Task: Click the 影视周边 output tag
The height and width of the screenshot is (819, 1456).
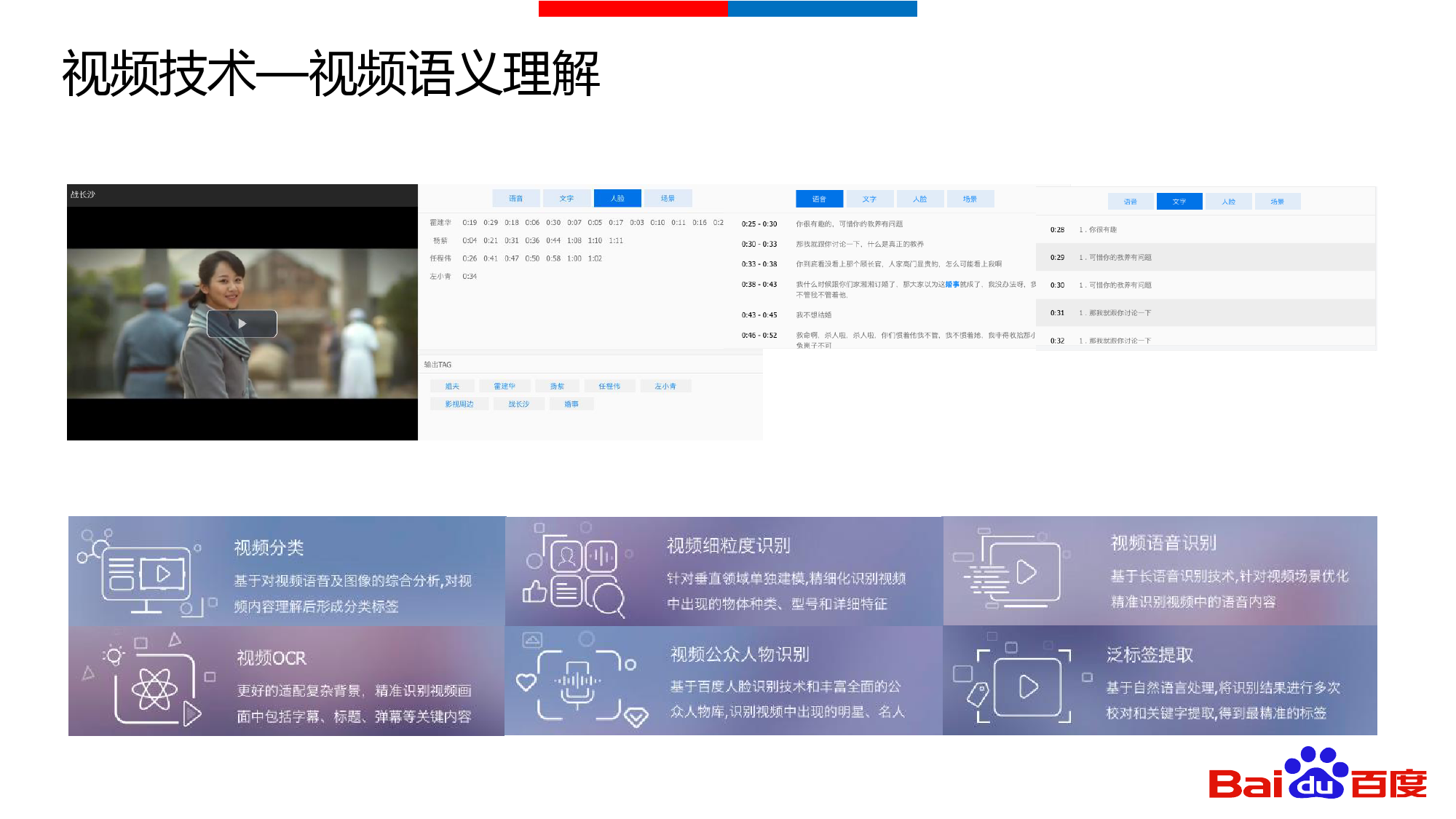Action: [x=459, y=404]
